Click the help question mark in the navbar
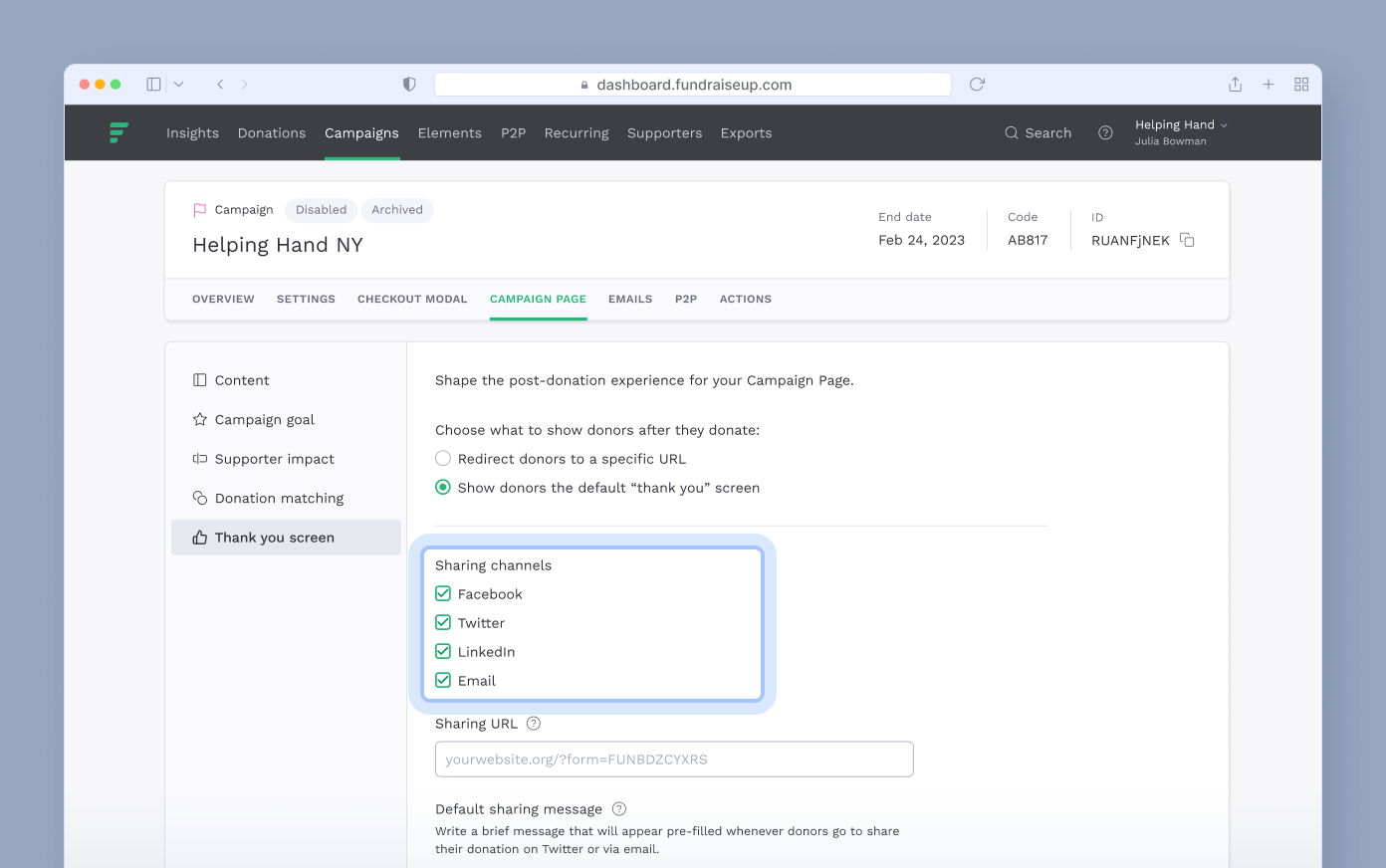Image resolution: width=1386 pixels, height=868 pixels. [1105, 132]
